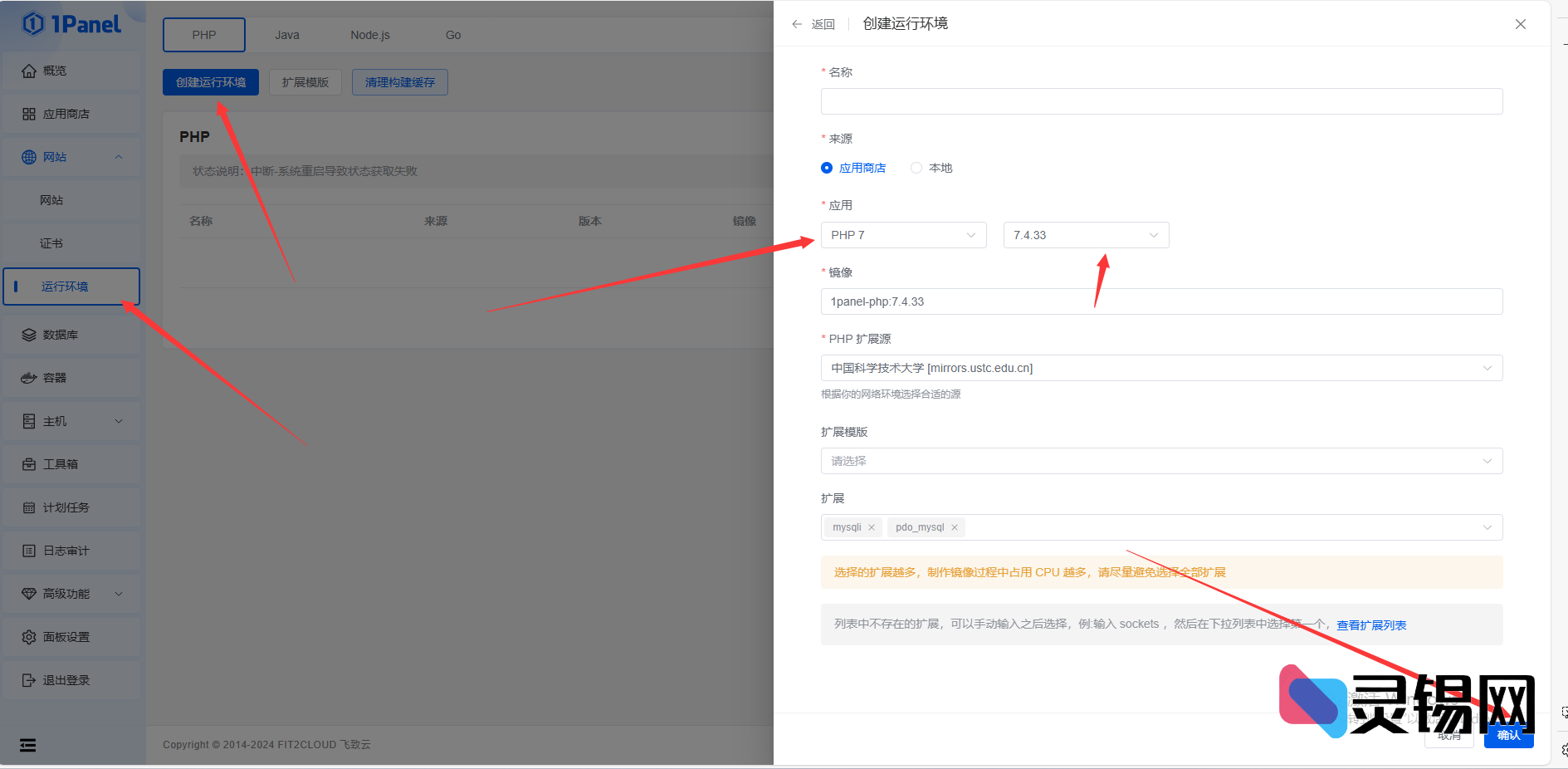The height and width of the screenshot is (769, 1568).
Task: Open the 扩展模版 请选择 dropdown
Action: pyautogui.click(x=1161, y=461)
